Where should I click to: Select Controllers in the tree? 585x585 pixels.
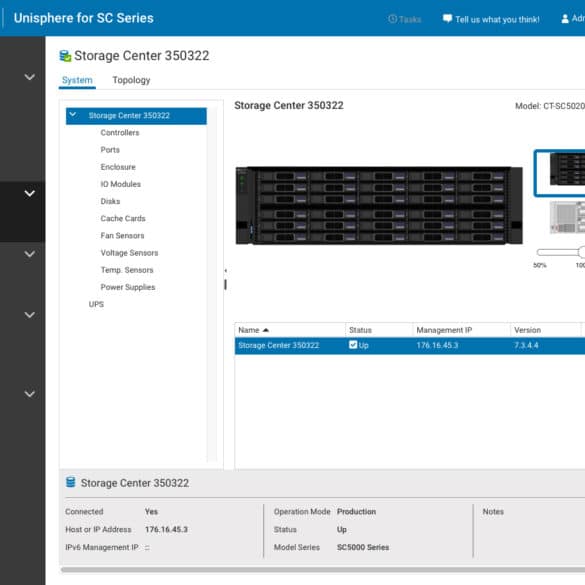point(120,133)
